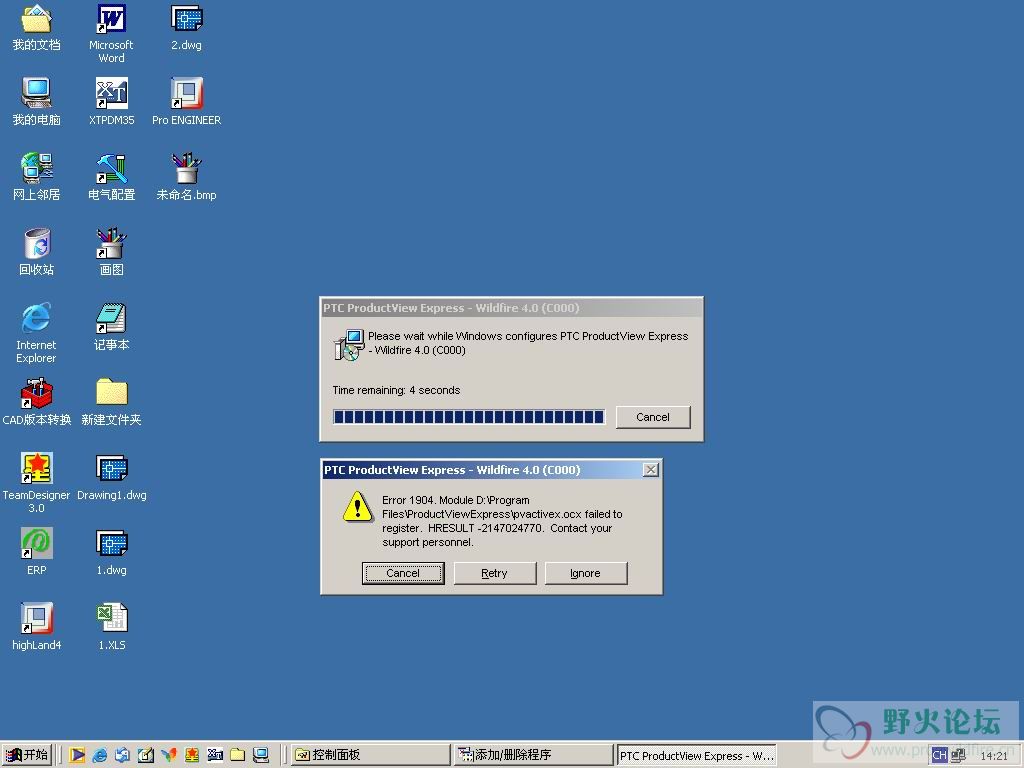Switch to 添加/删除程序 in the taskbar
The width and height of the screenshot is (1024, 768).
pos(534,755)
